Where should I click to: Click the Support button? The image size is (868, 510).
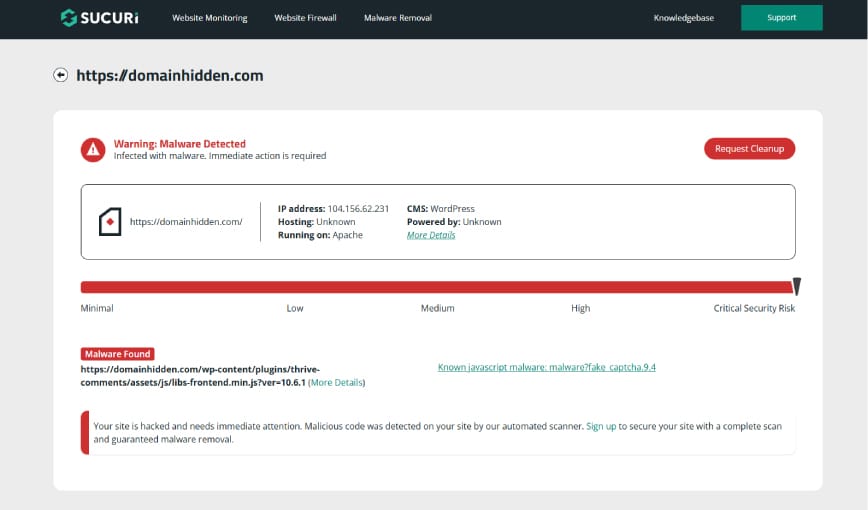(x=782, y=18)
